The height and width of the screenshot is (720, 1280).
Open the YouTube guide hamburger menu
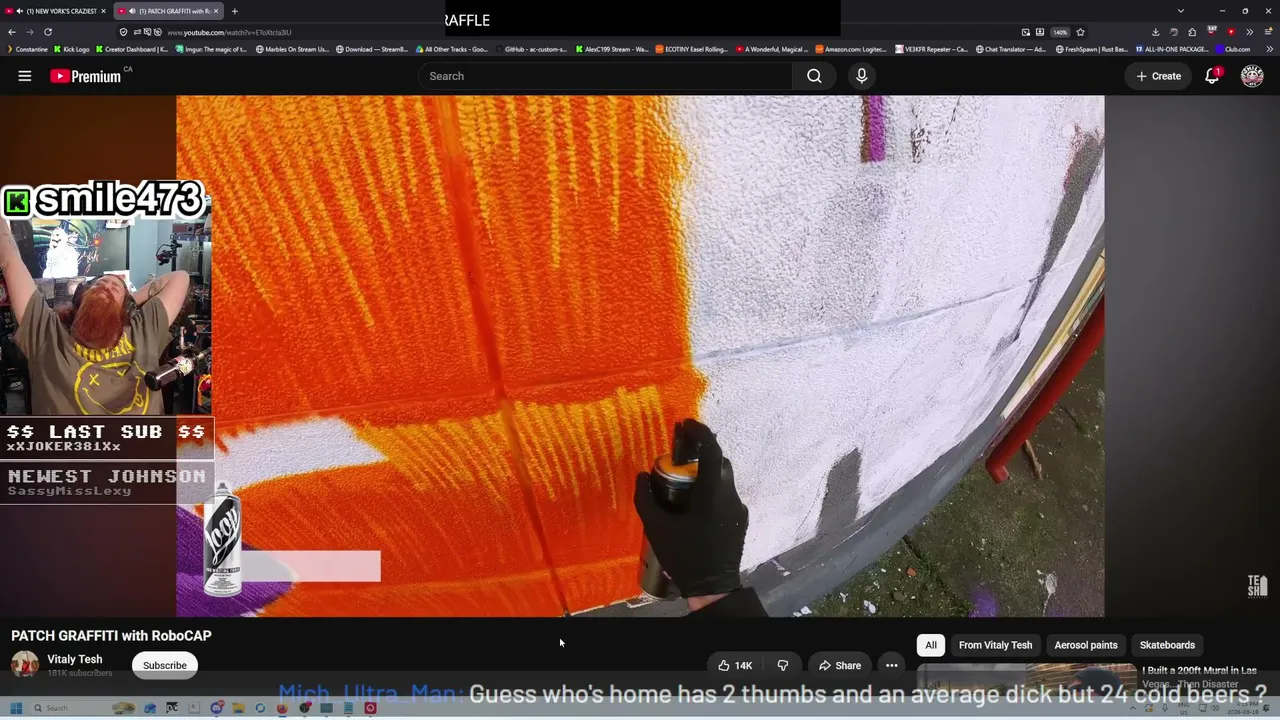pos(25,76)
